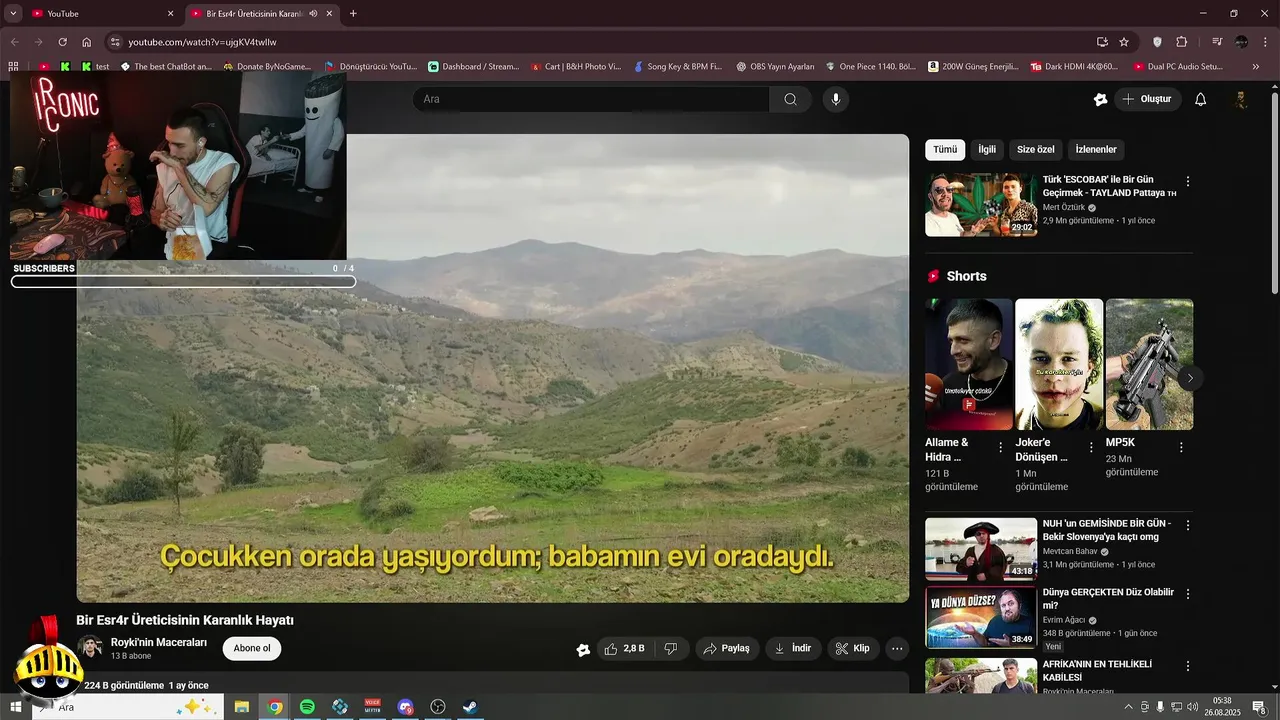The width and height of the screenshot is (1280, 720).
Task: Switch to the YouTube home tab
Action: click(x=101, y=13)
